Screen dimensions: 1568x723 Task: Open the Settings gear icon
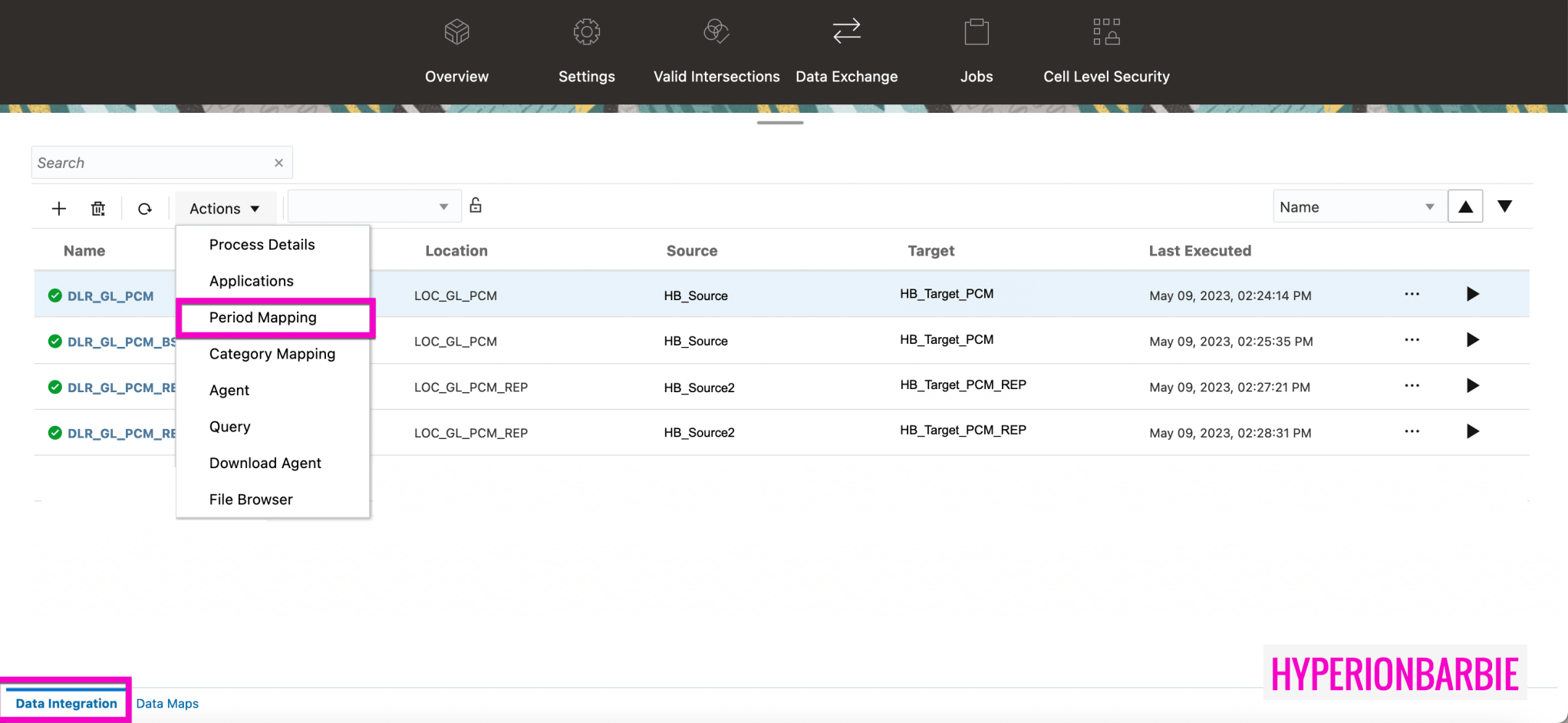586,31
